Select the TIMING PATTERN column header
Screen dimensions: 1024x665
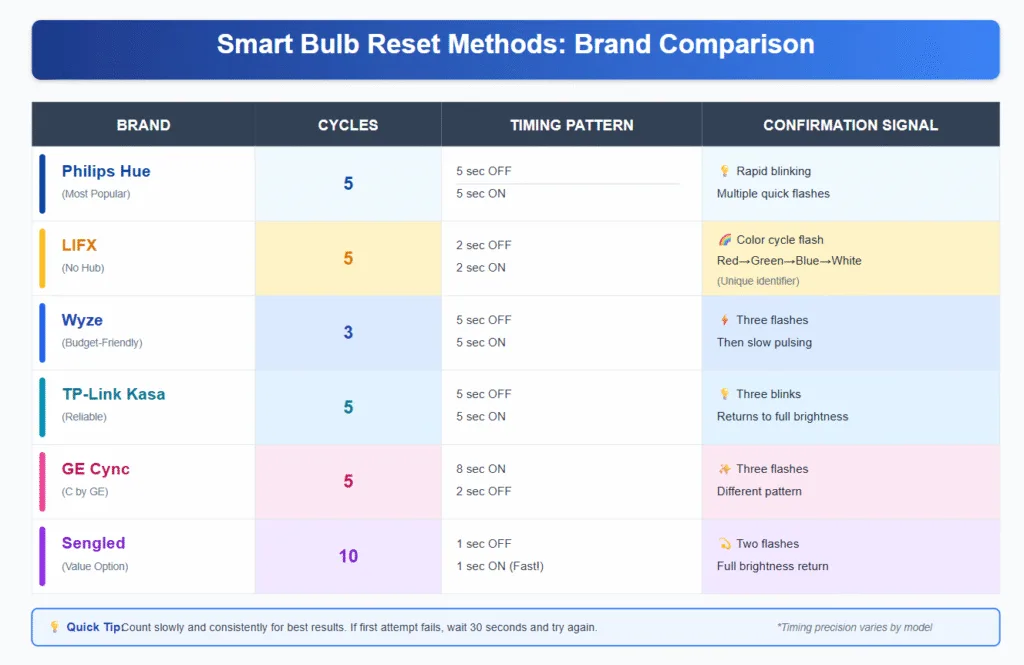(571, 124)
